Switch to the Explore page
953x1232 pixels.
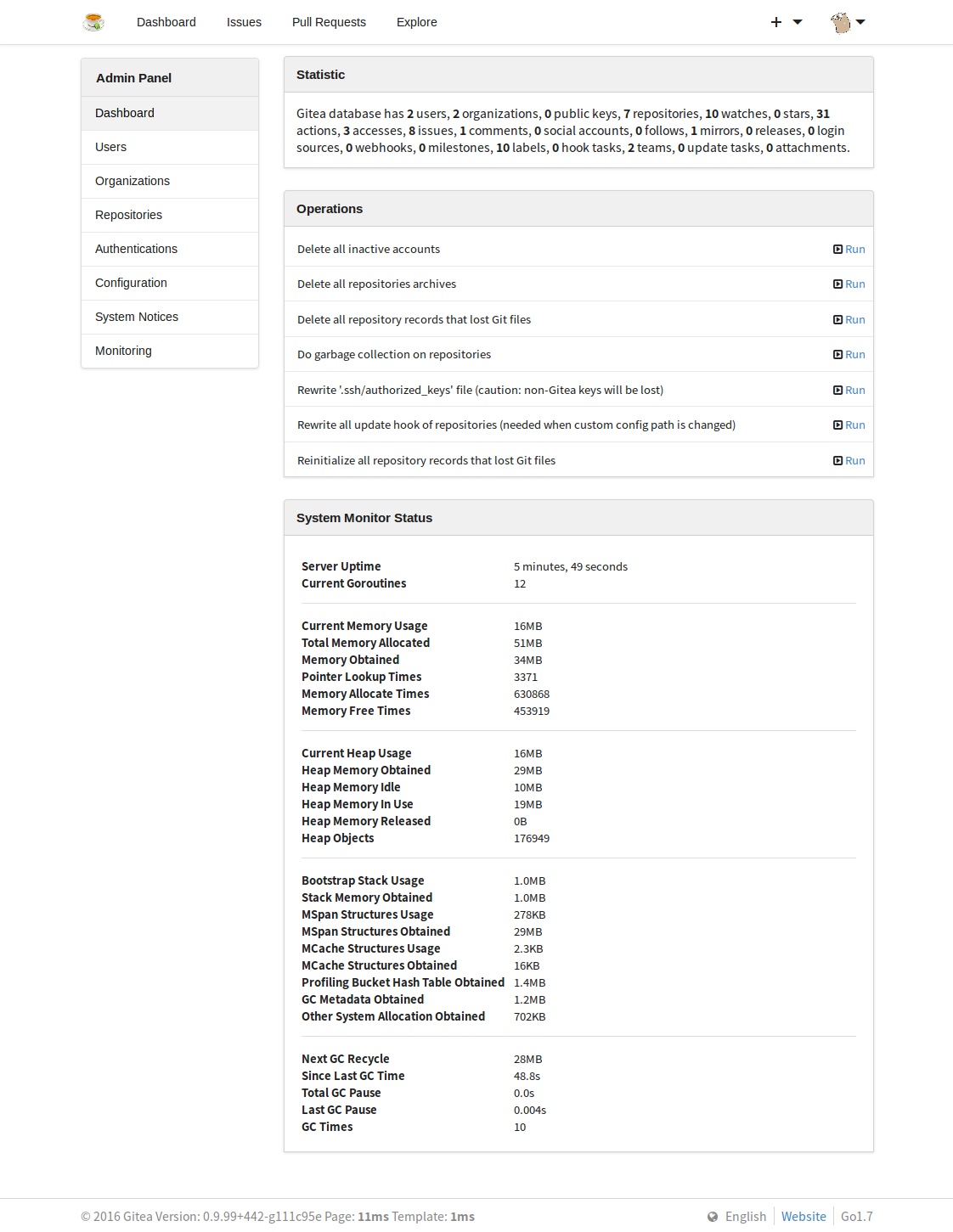point(416,21)
